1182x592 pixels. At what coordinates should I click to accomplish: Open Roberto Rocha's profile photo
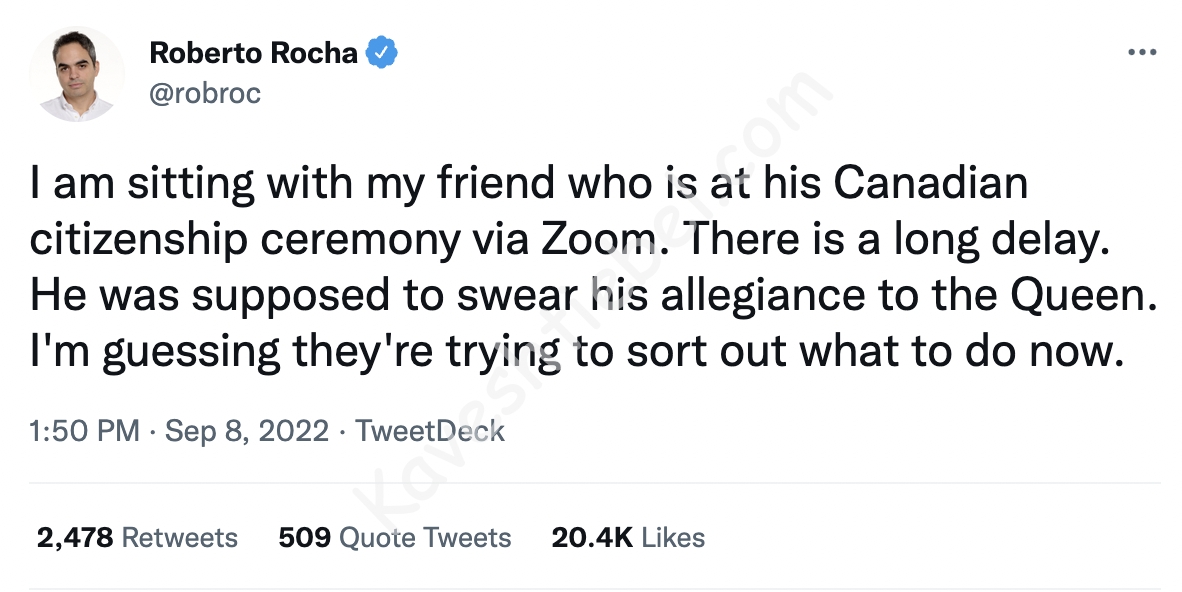pyautogui.click(x=76, y=74)
